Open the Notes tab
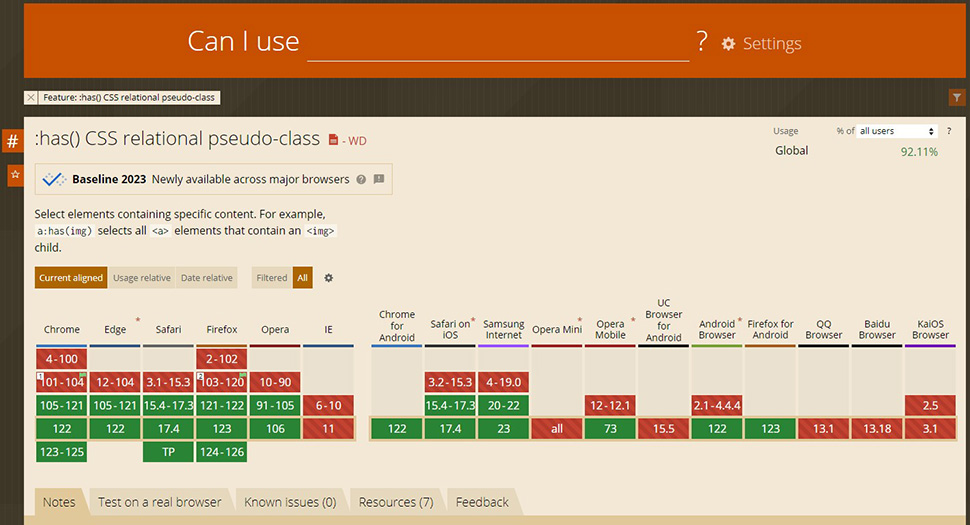 (x=59, y=502)
